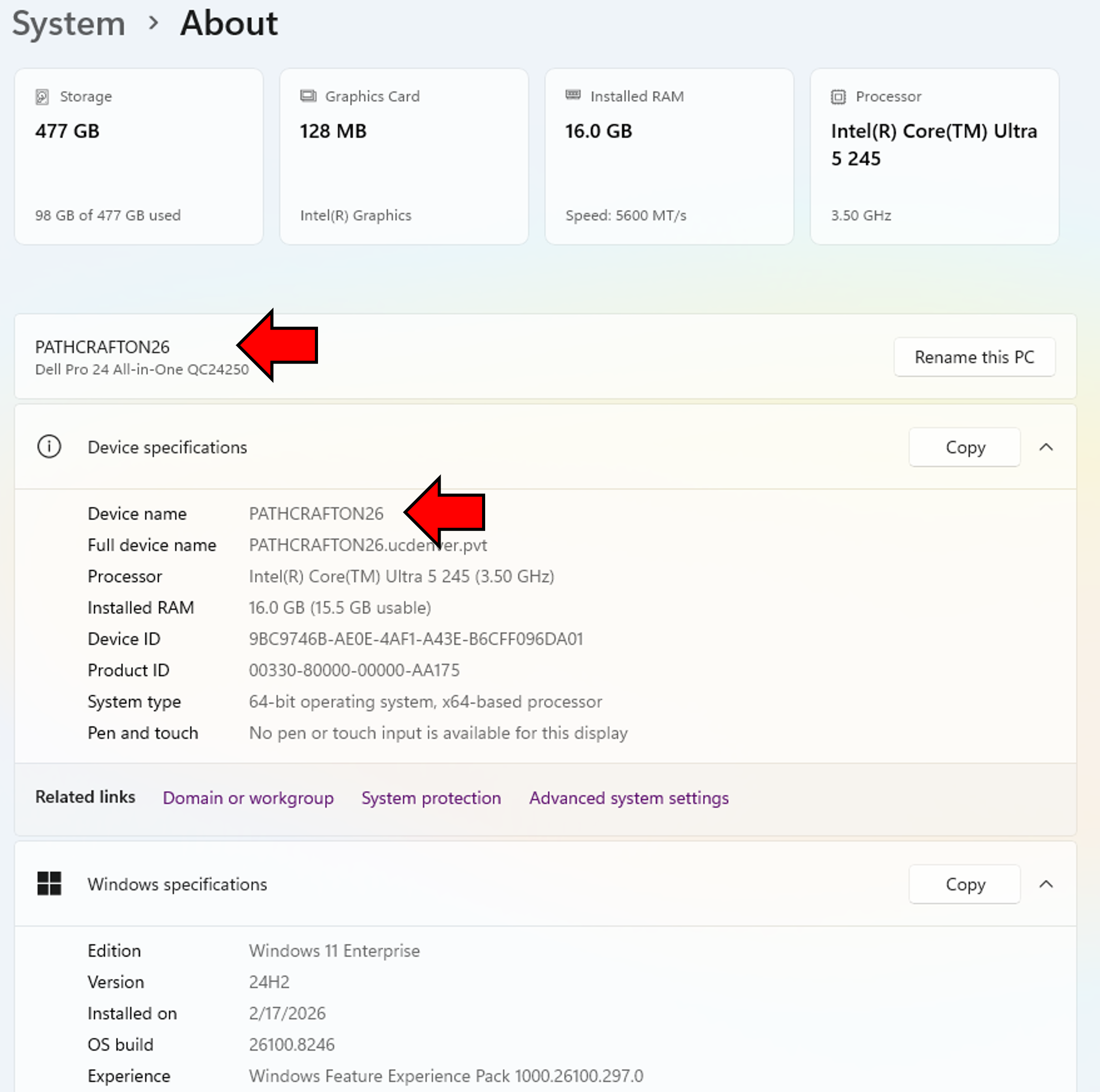The width and height of the screenshot is (1100, 1092).
Task: Click the 'Pen and touch' label
Action: [143, 733]
